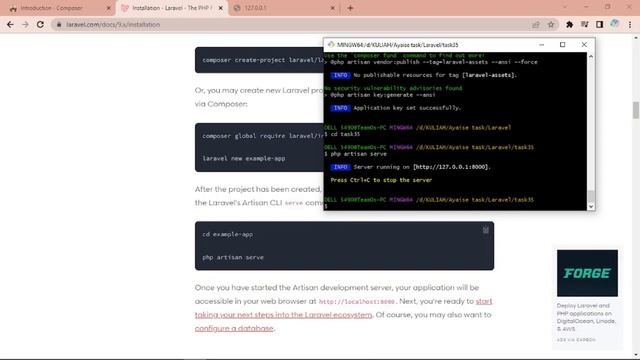
Task: Open the Chrome profile avatar
Action: (x=615, y=24)
